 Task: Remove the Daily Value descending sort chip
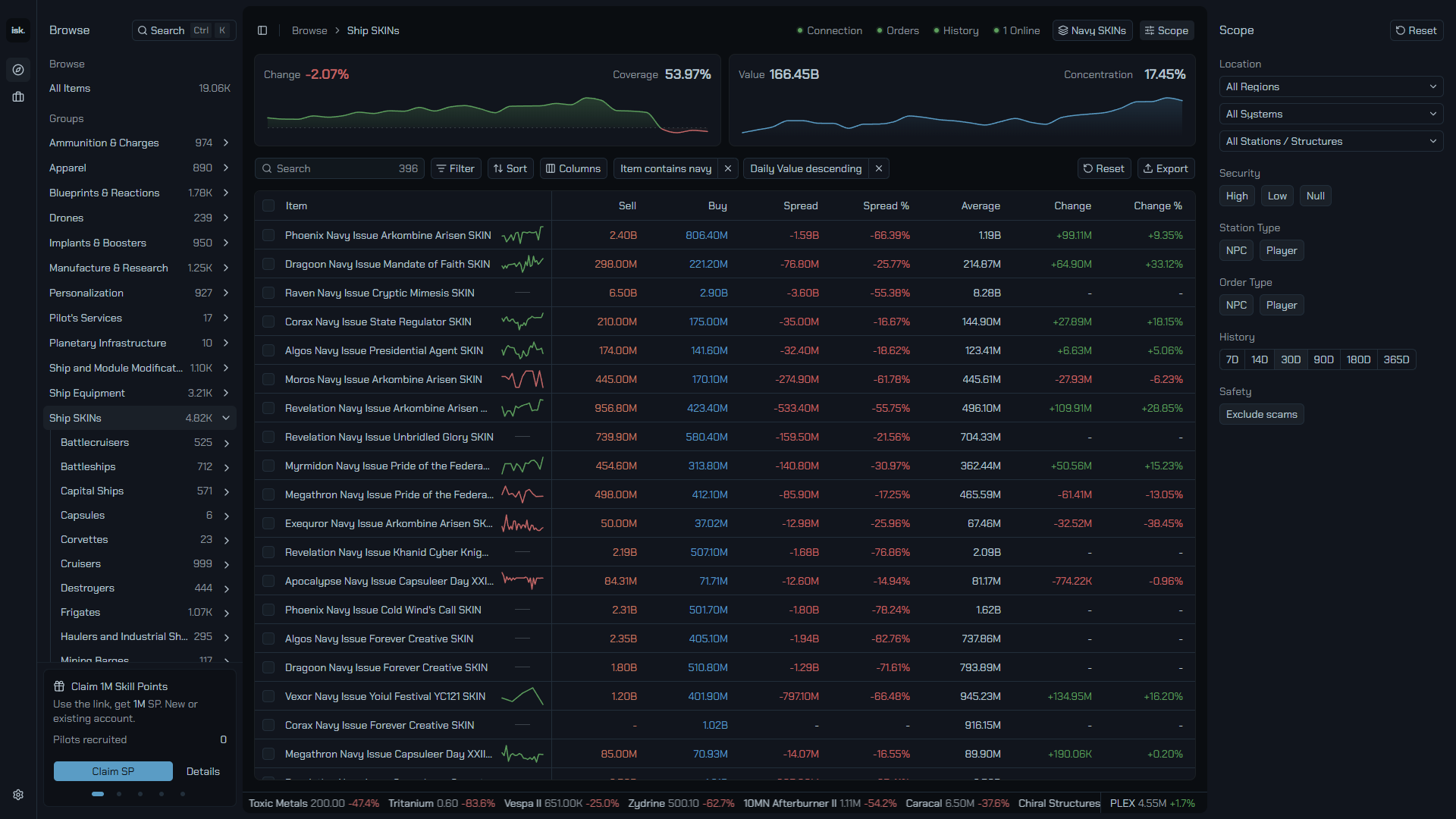pyautogui.click(x=879, y=168)
